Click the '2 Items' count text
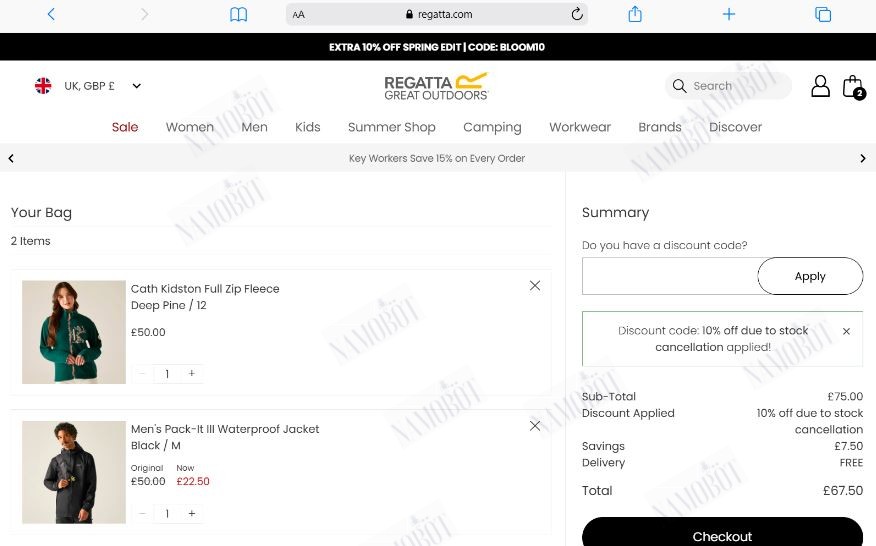Screen dimensions: 876x546 pos(31,241)
